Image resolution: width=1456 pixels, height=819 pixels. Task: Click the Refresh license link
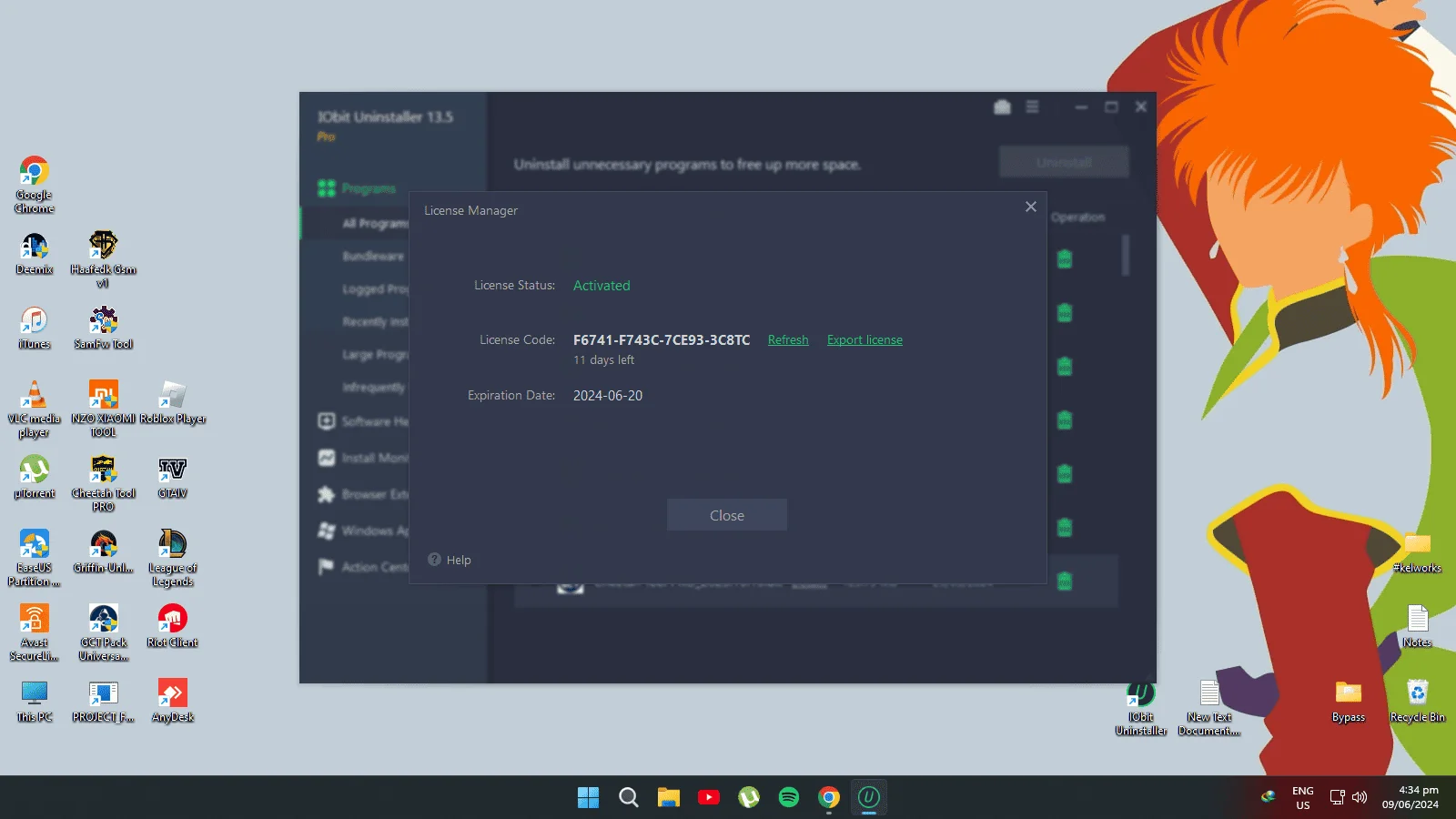tap(788, 339)
